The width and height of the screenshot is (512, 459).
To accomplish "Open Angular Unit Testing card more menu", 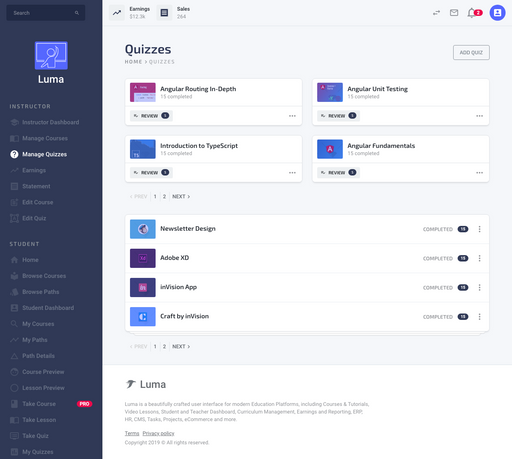I will [x=479, y=116].
